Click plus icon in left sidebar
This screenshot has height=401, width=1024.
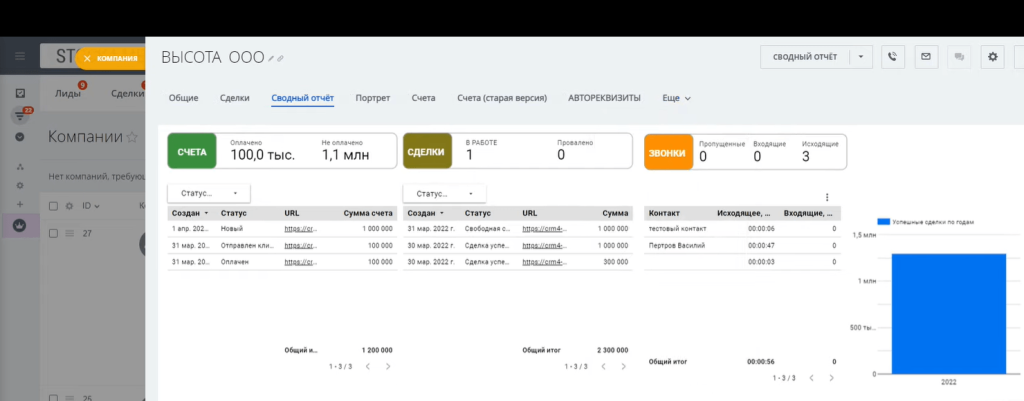click(x=20, y=204)
